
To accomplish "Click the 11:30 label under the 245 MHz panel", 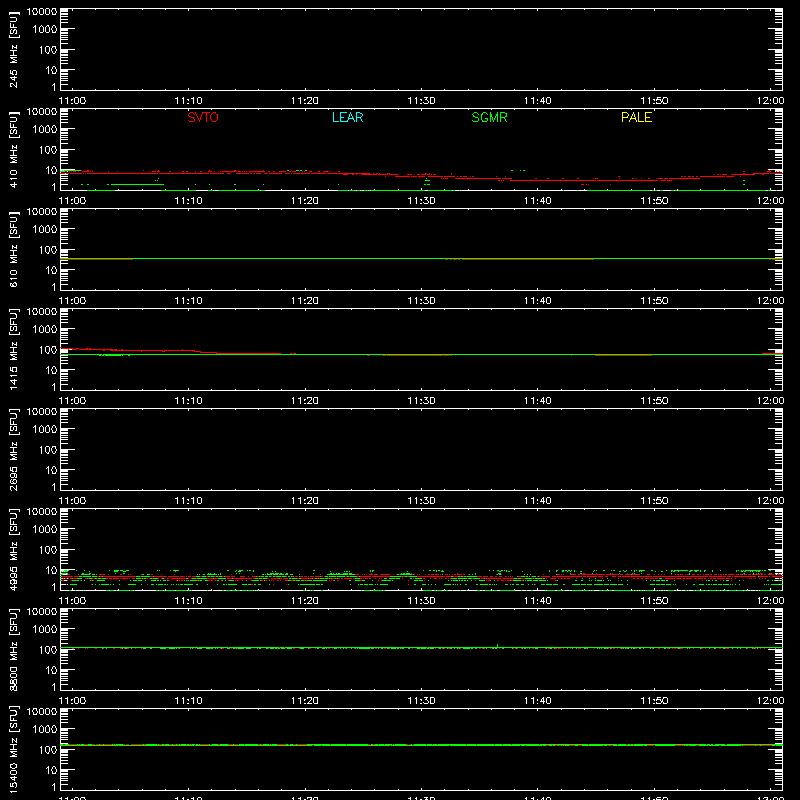I will pyautogui.click(x=421, y=101).
